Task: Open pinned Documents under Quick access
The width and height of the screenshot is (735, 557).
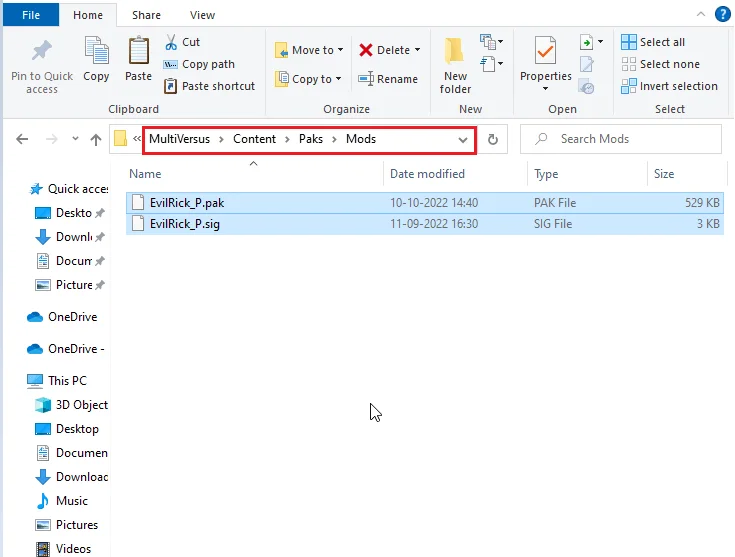Action: (x=70, y=261)
